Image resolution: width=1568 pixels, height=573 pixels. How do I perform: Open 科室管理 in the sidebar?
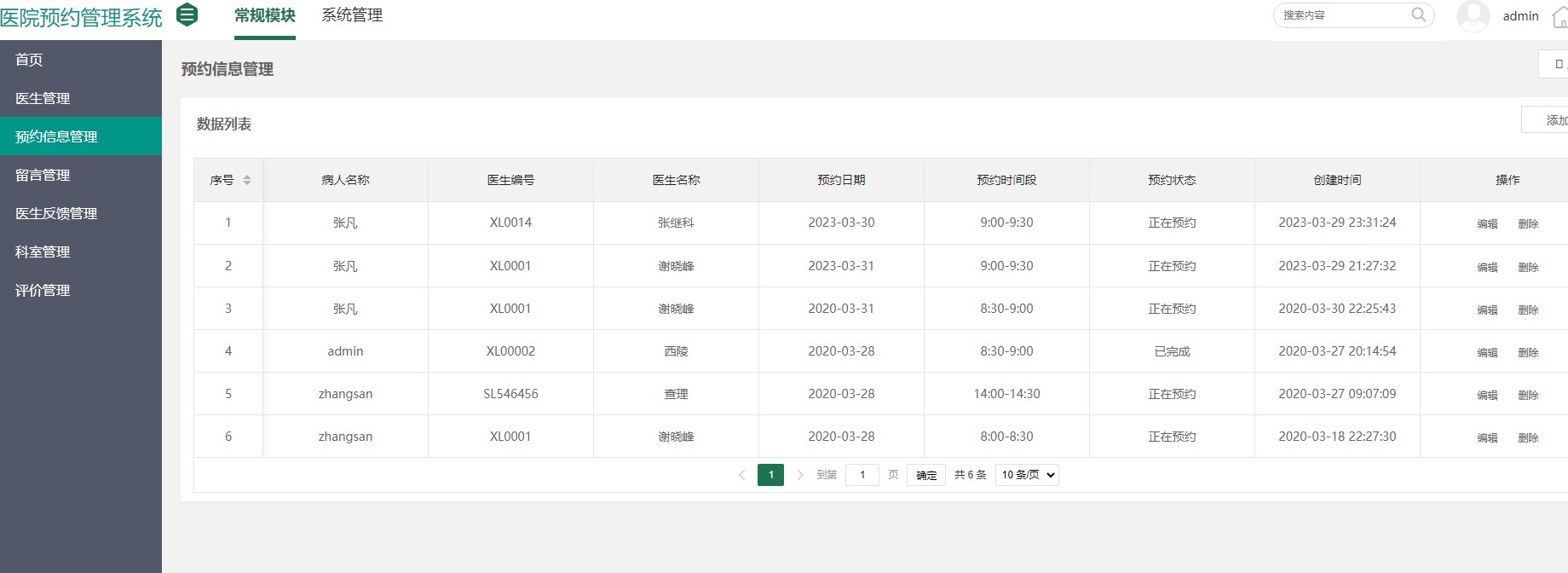tap(81, 252)
